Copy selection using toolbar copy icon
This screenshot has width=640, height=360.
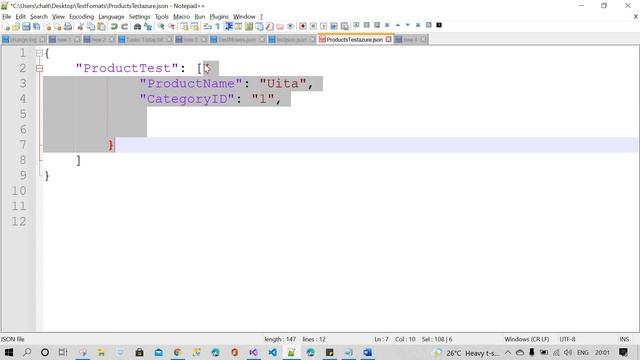pos(91,27)
